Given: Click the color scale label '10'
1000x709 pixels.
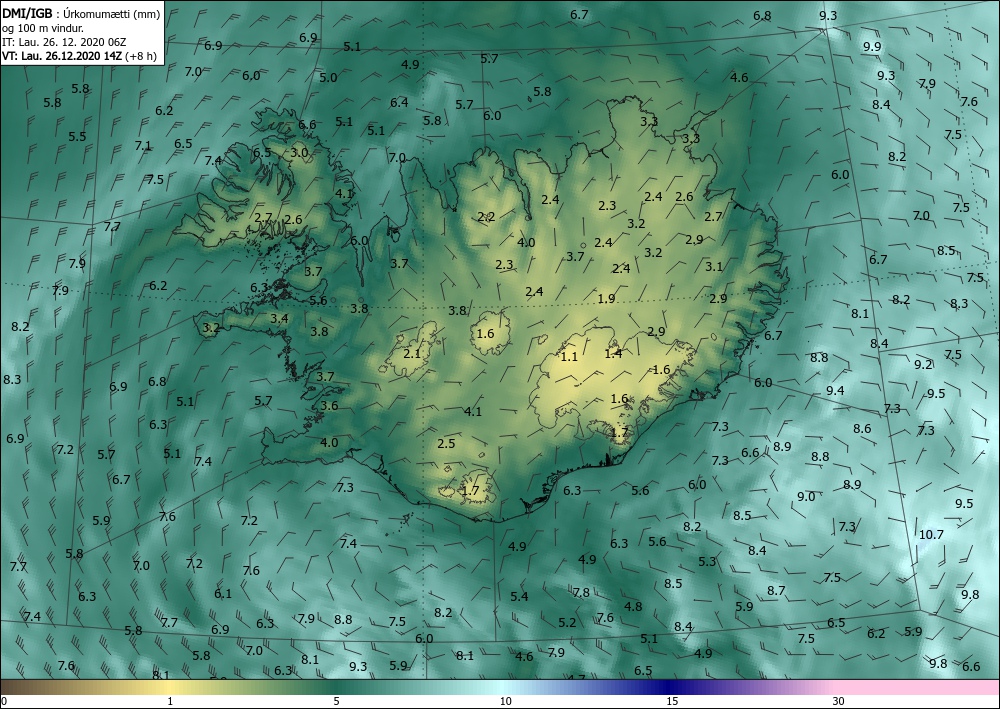Looking at the screenshot, I should coord(505,701).
